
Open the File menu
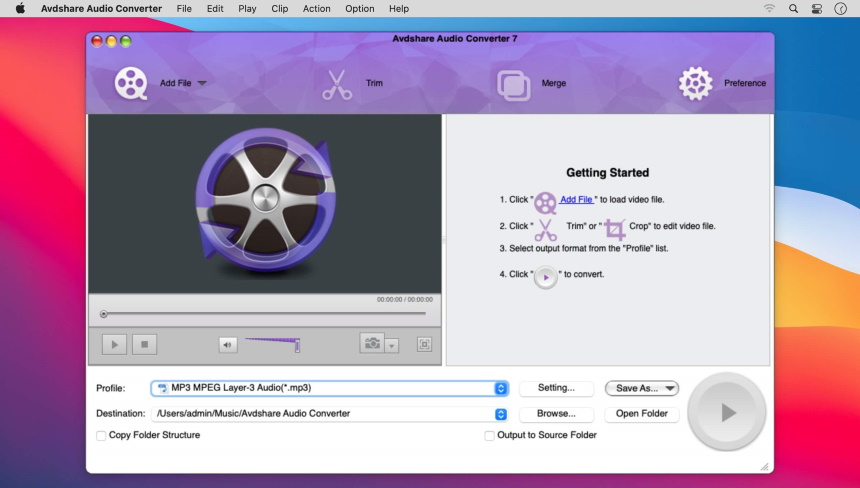pos(184,9)
